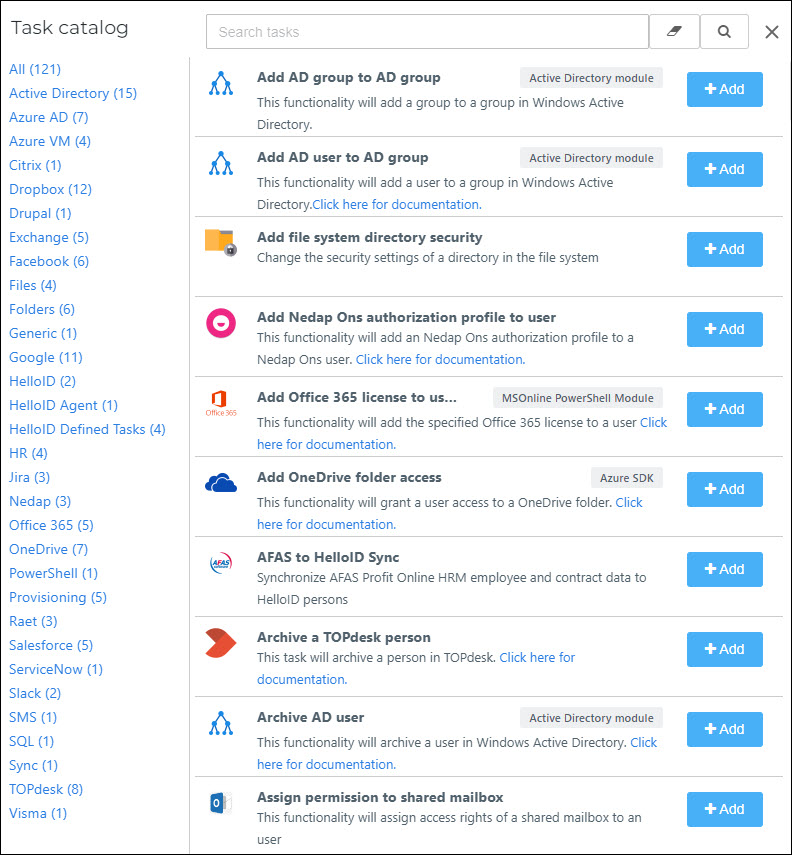Click the AFAS software logo icon
Screen dimensions: 792x855
(x=221, y=563)
